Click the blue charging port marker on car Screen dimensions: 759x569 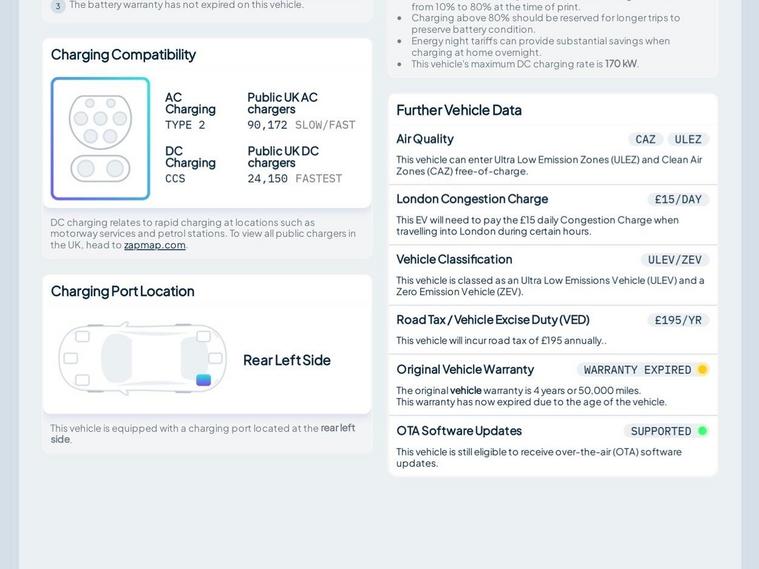pyautogui.click(x=203, y=380)
